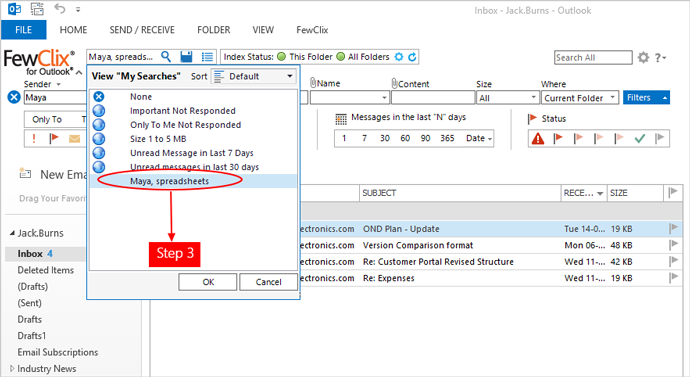Select the last 7 days filter
This screenshot has width=690, height=377.
pyautogui.click(x=364, y=138)
